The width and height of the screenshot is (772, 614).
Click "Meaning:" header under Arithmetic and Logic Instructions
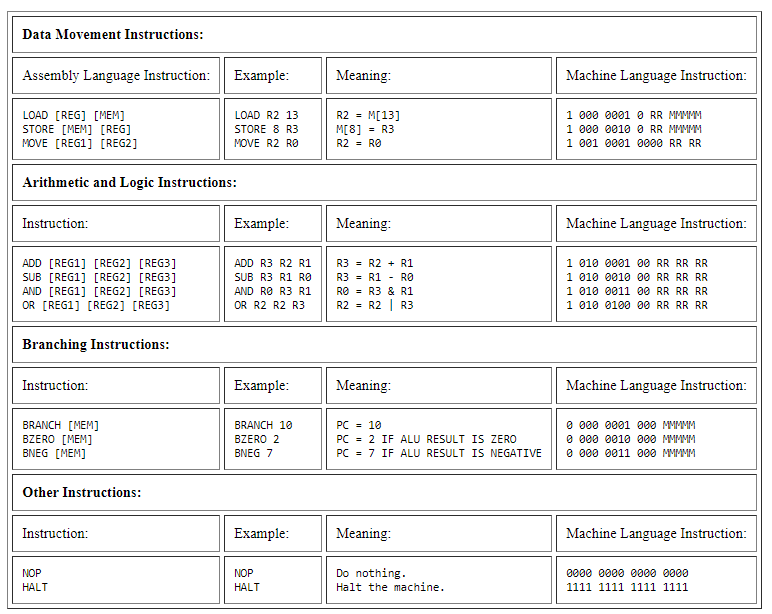point(363,224)
